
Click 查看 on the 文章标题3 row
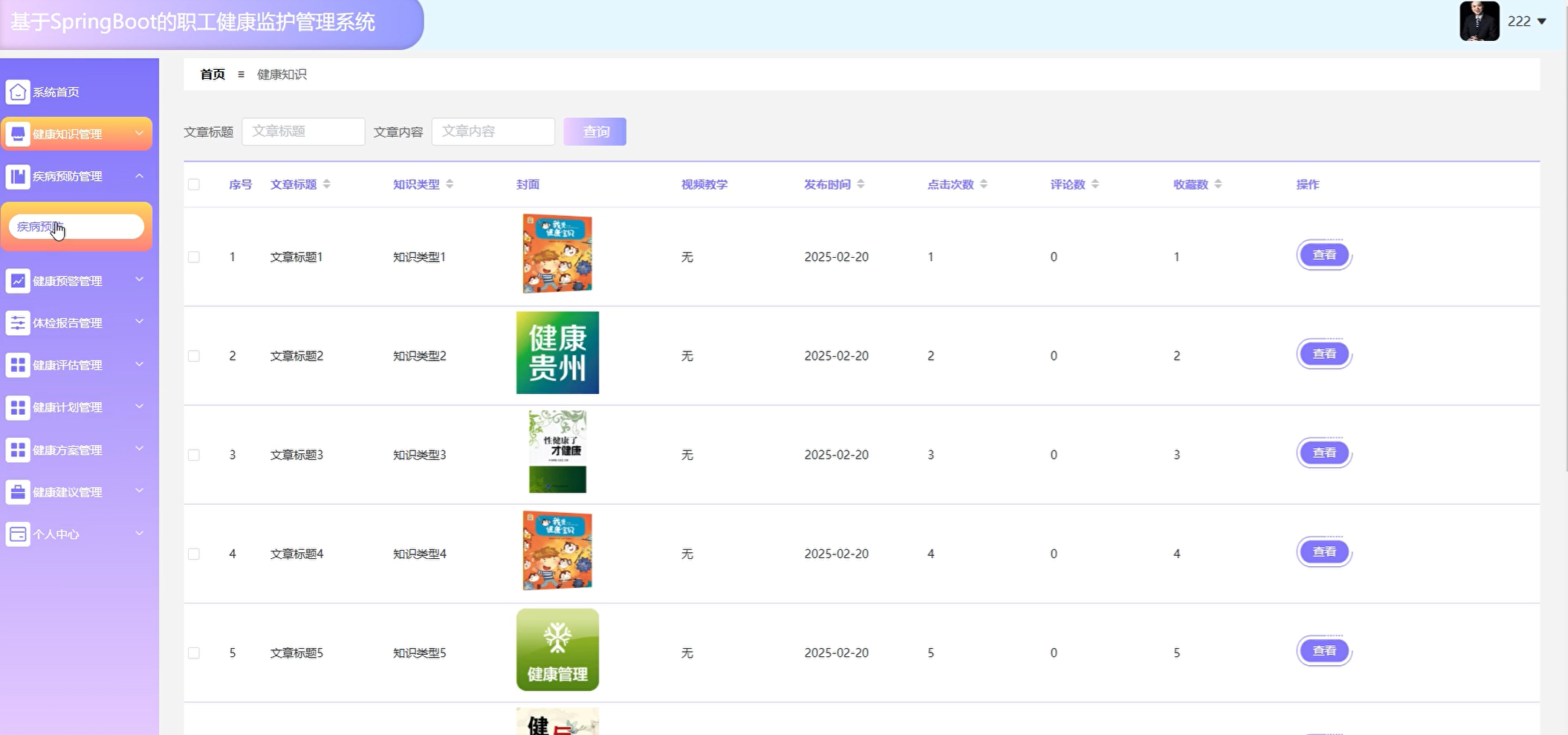(1324, 452)
